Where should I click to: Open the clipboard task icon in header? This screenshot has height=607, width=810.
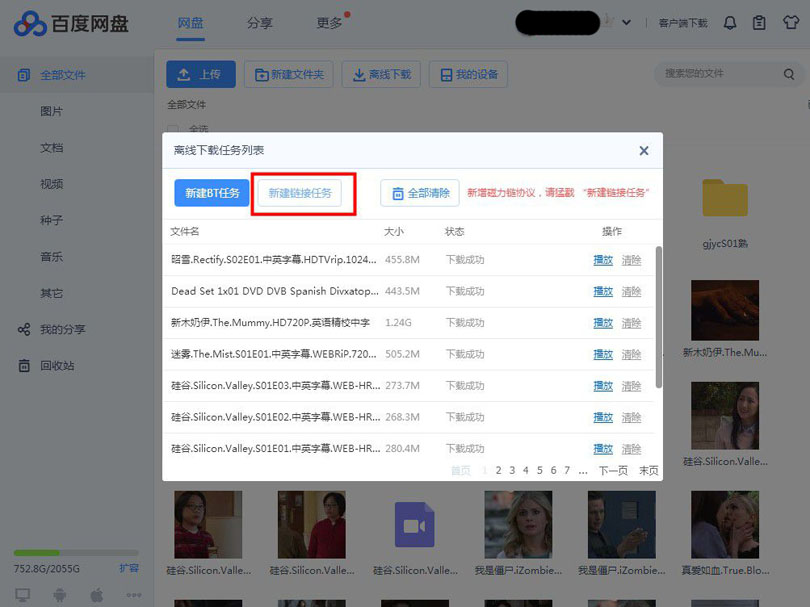tap(759, 23)
